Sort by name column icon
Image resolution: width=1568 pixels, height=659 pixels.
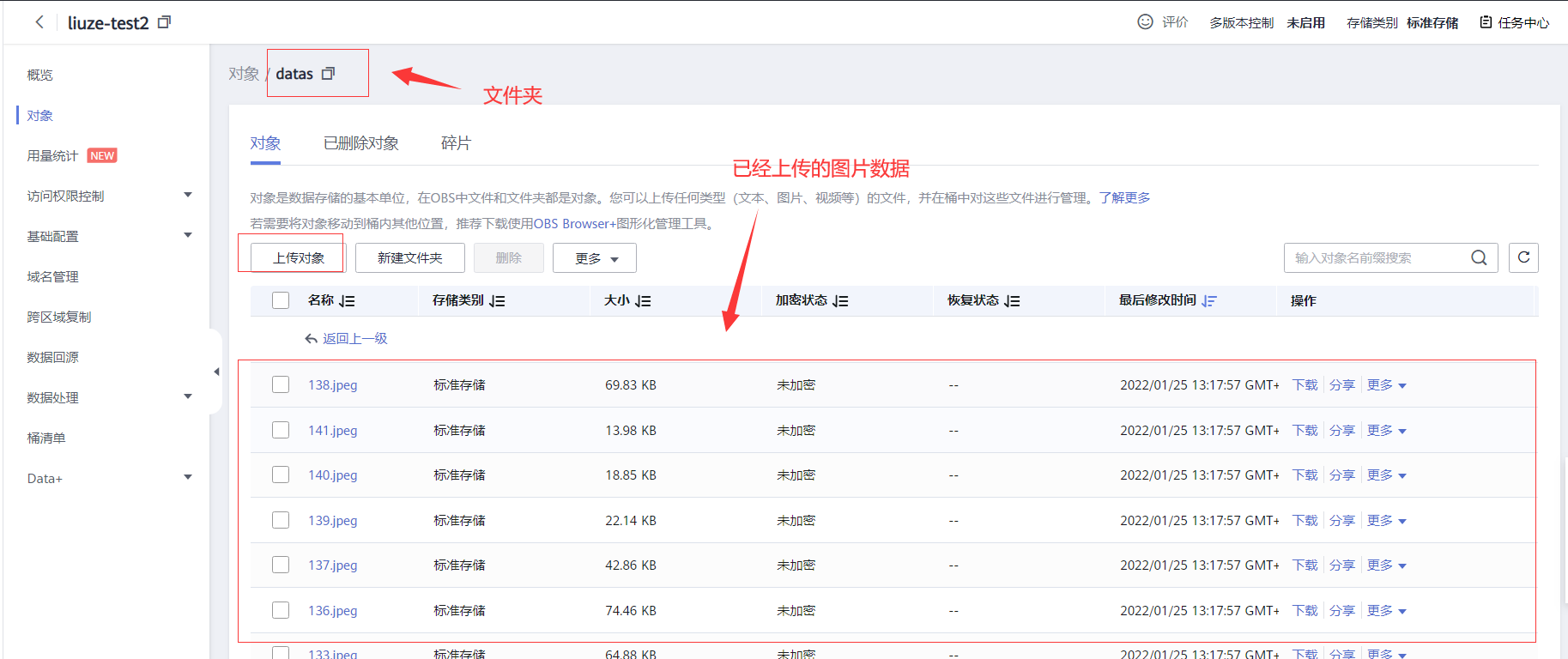347,301
